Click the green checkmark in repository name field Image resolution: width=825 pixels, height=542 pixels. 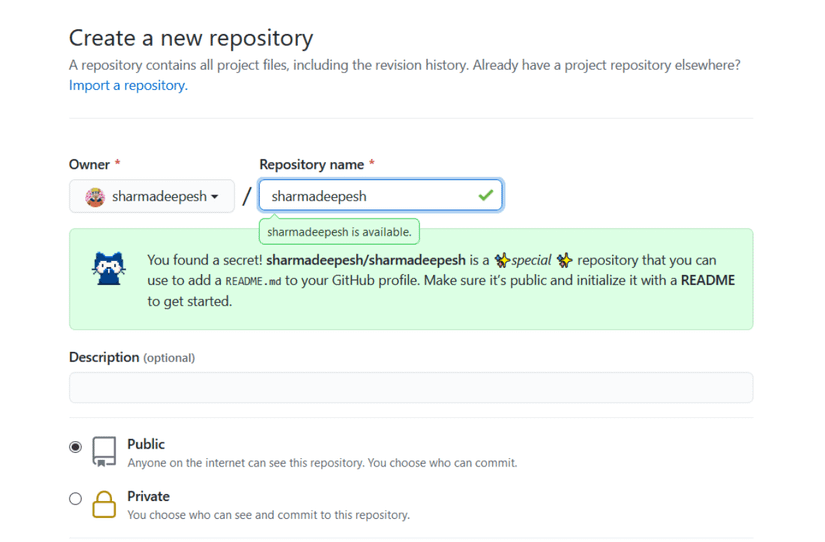[x=486, y=195]
